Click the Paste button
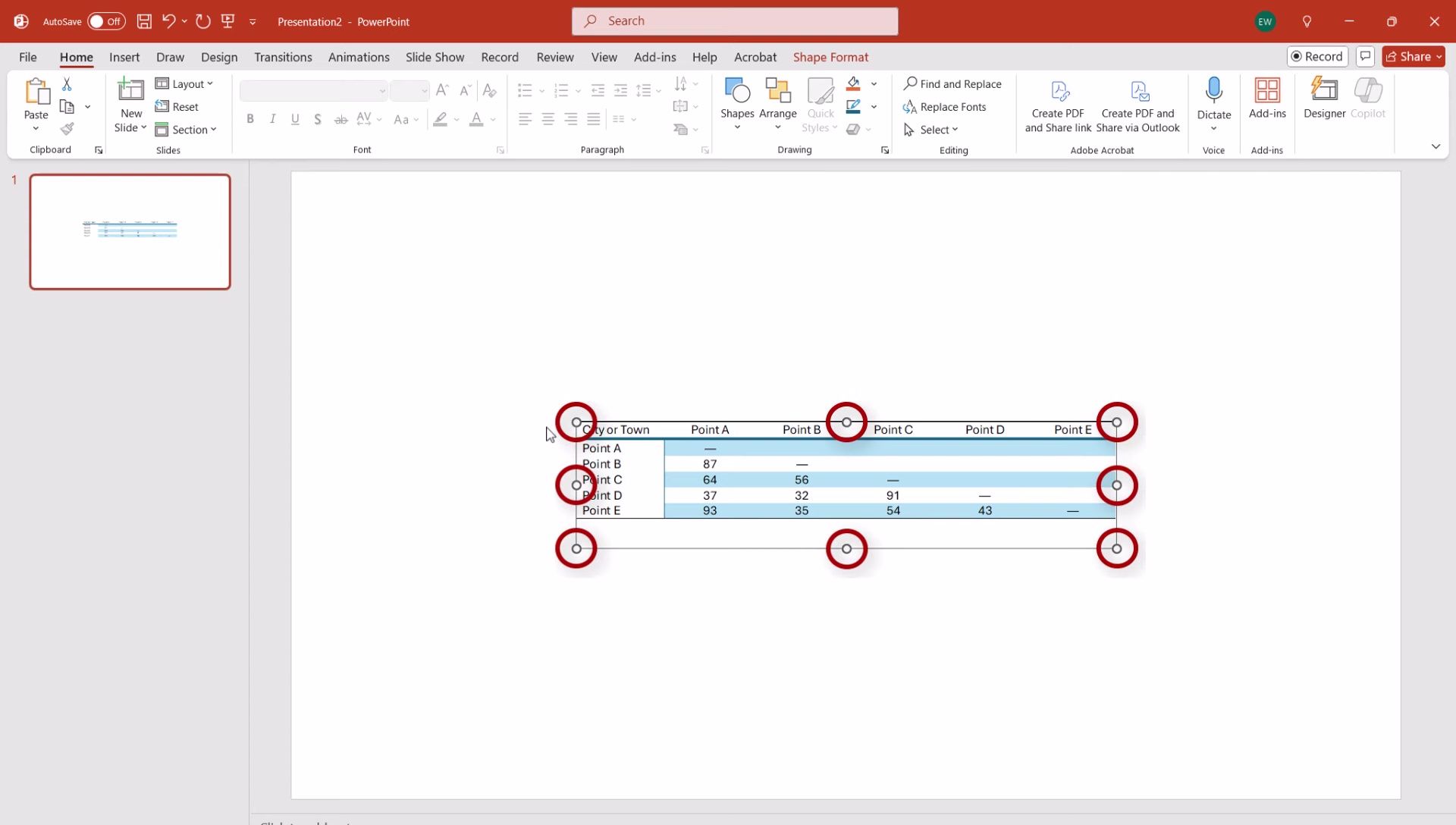The height and width of the screenshot is (825, 1456). coord(36,99)
